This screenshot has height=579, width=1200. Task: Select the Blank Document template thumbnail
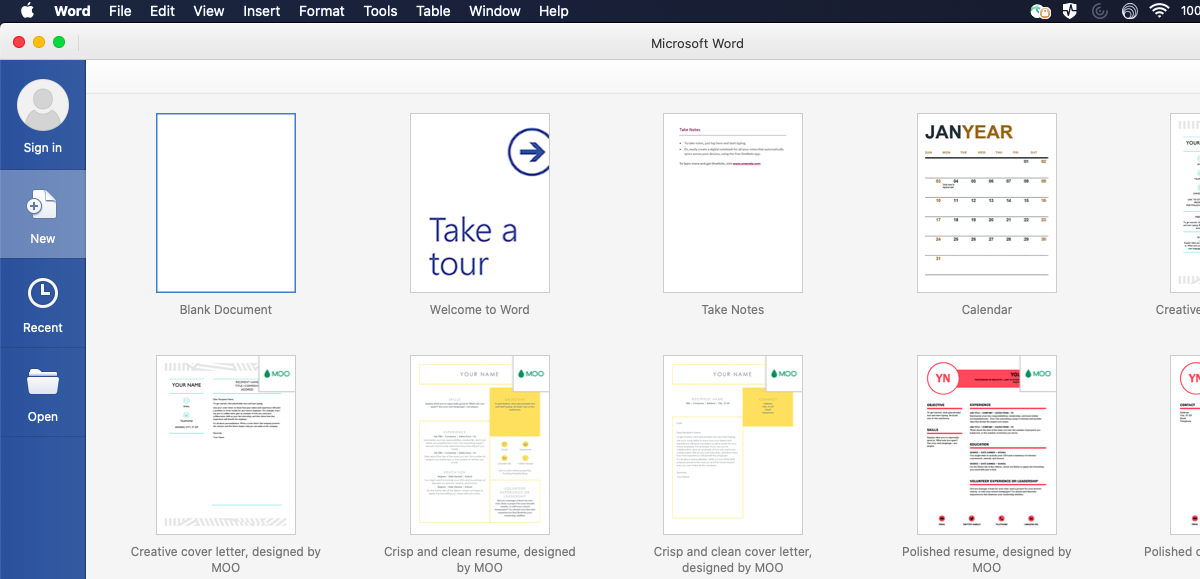pos(226,203)
